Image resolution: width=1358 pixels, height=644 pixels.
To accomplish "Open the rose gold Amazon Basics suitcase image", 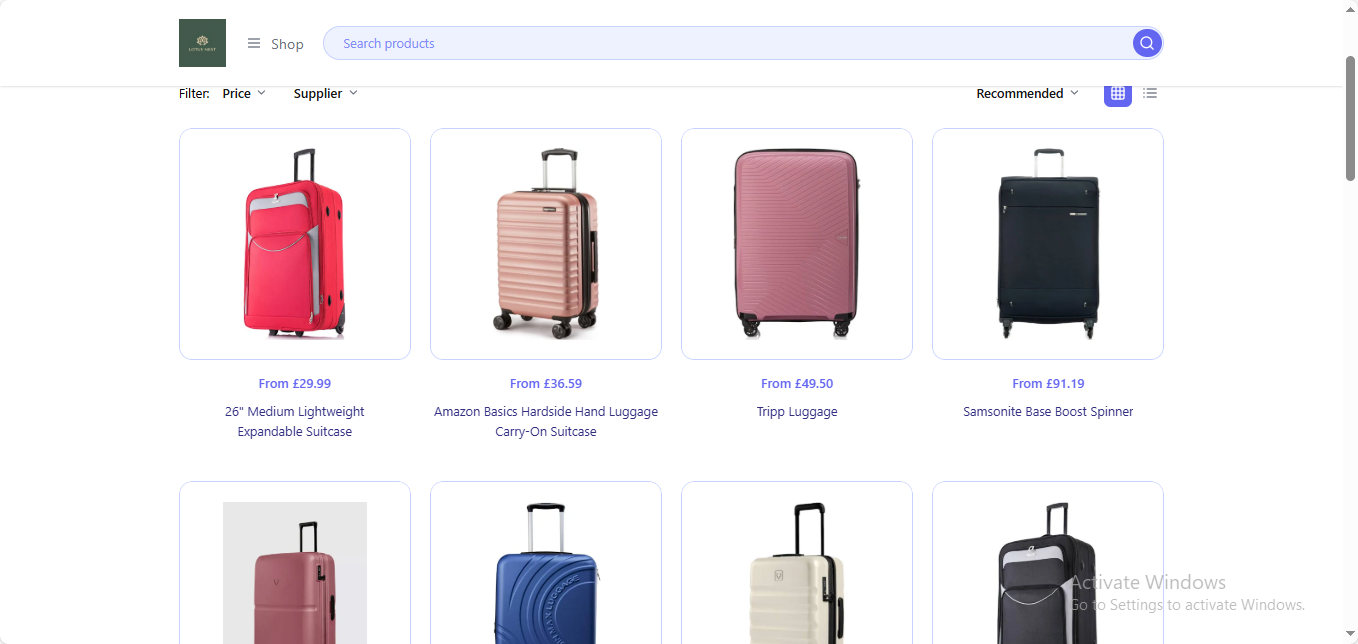I will point(546,244).
